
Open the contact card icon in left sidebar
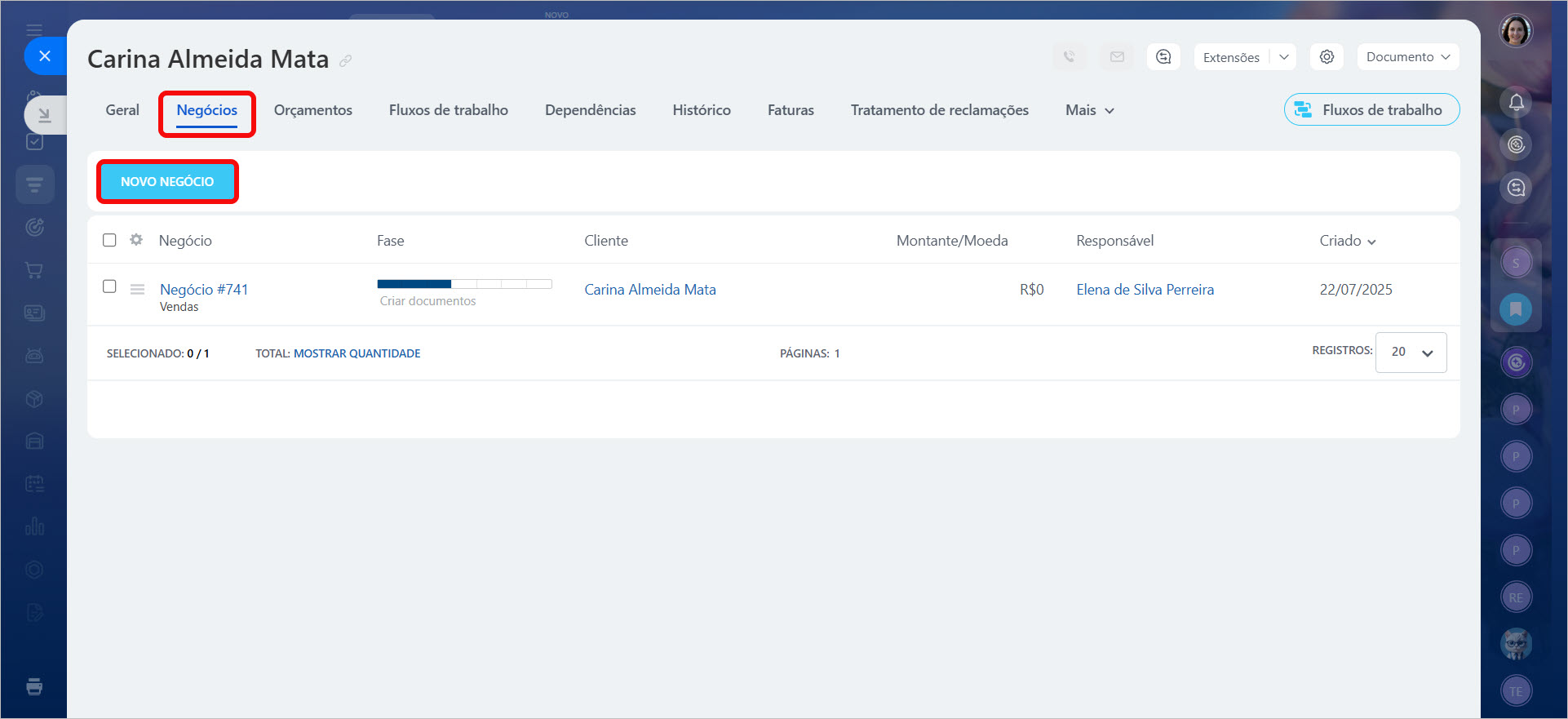pos(34,313)
